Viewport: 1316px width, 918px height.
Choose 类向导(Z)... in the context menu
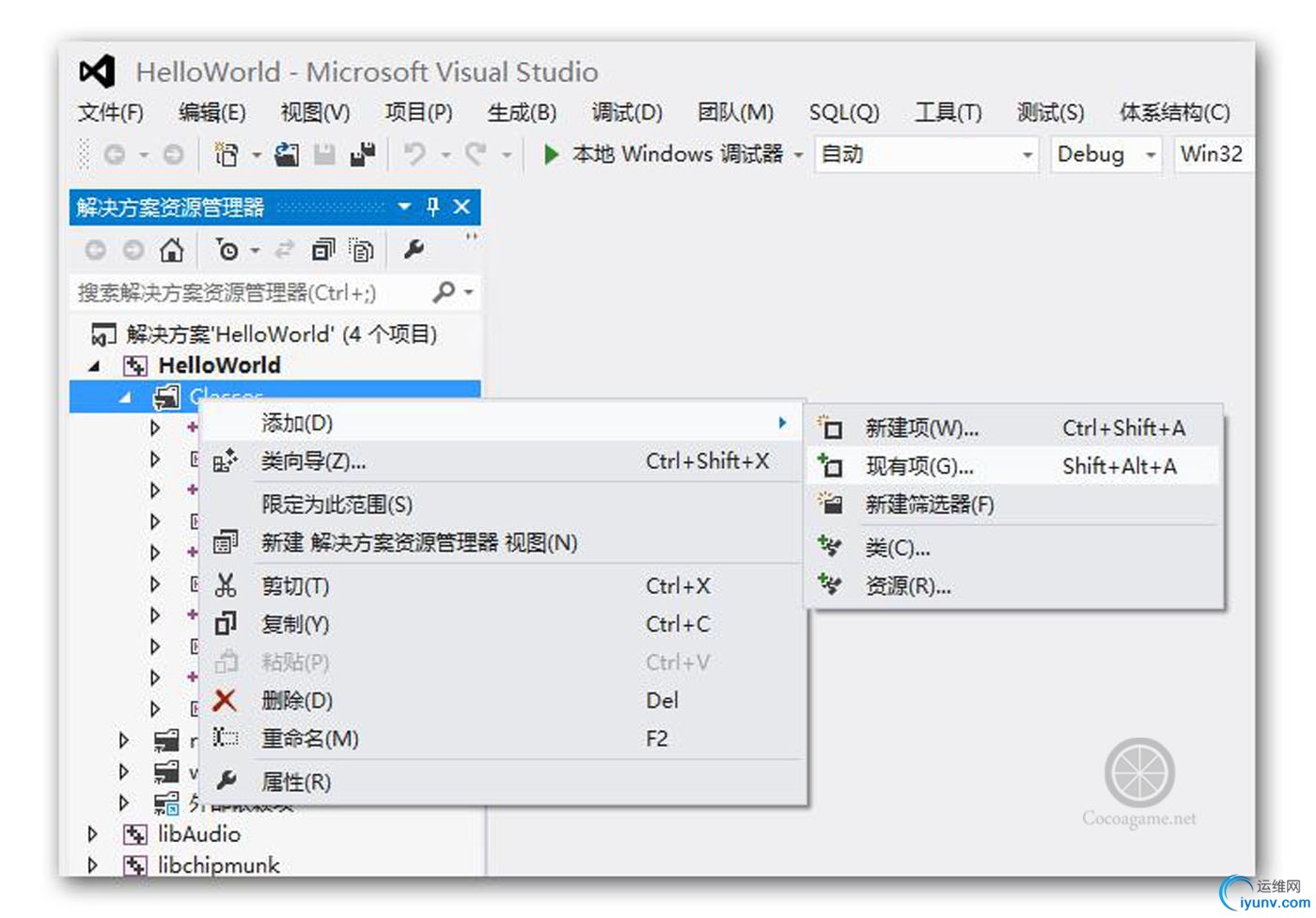pos(503,461)
